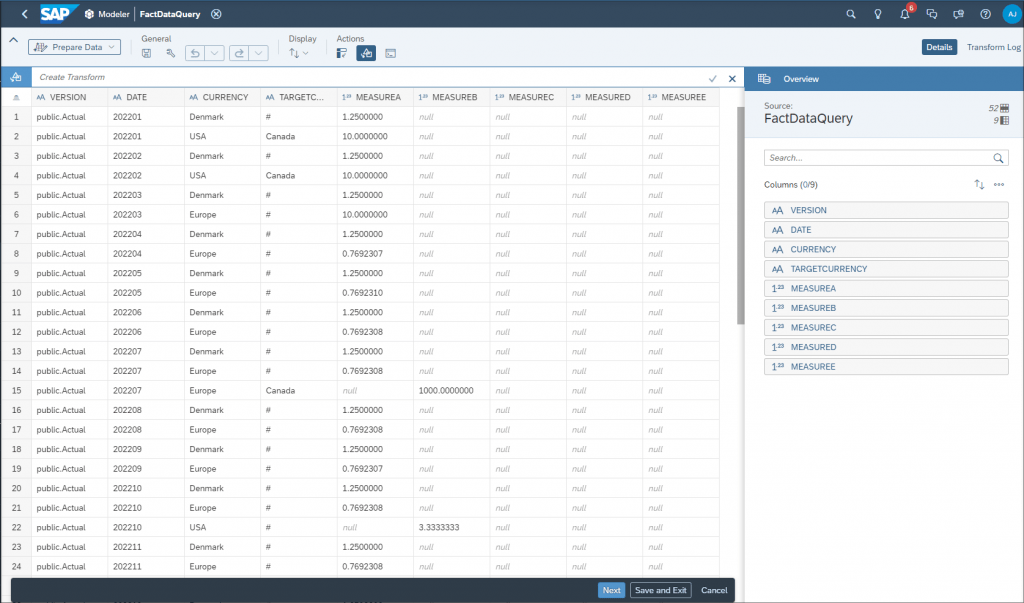This screenshot has width=1024, height=603.
Task: Click in the Create Transform input field
Action: point(369,77)
